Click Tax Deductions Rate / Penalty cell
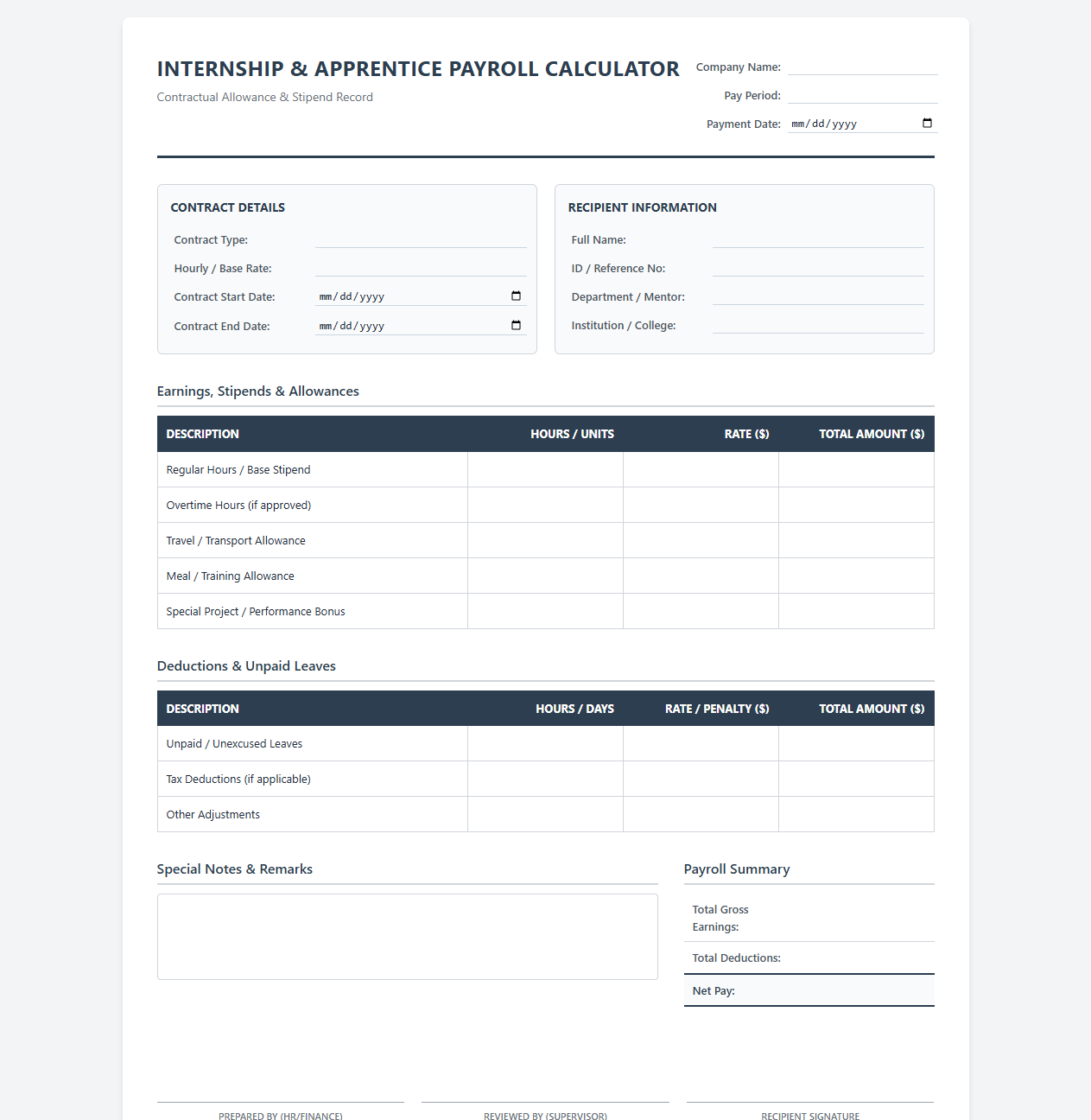The image size is (1091, 1120). point(701,779)
